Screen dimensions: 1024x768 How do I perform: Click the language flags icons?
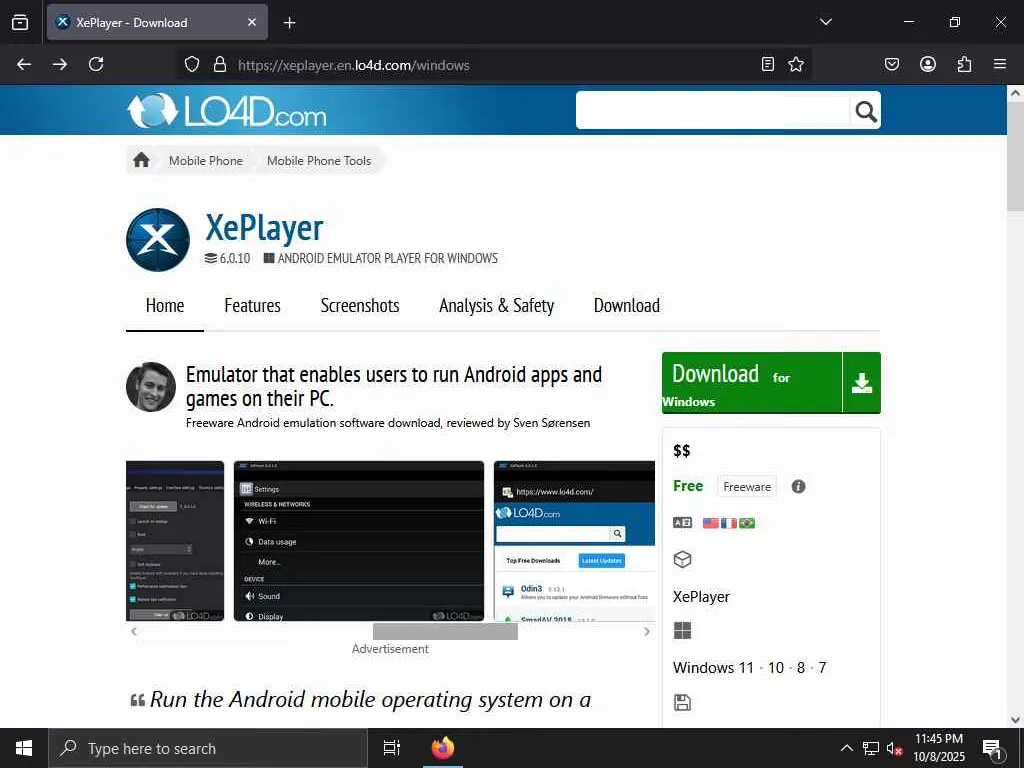coord(729,523)
